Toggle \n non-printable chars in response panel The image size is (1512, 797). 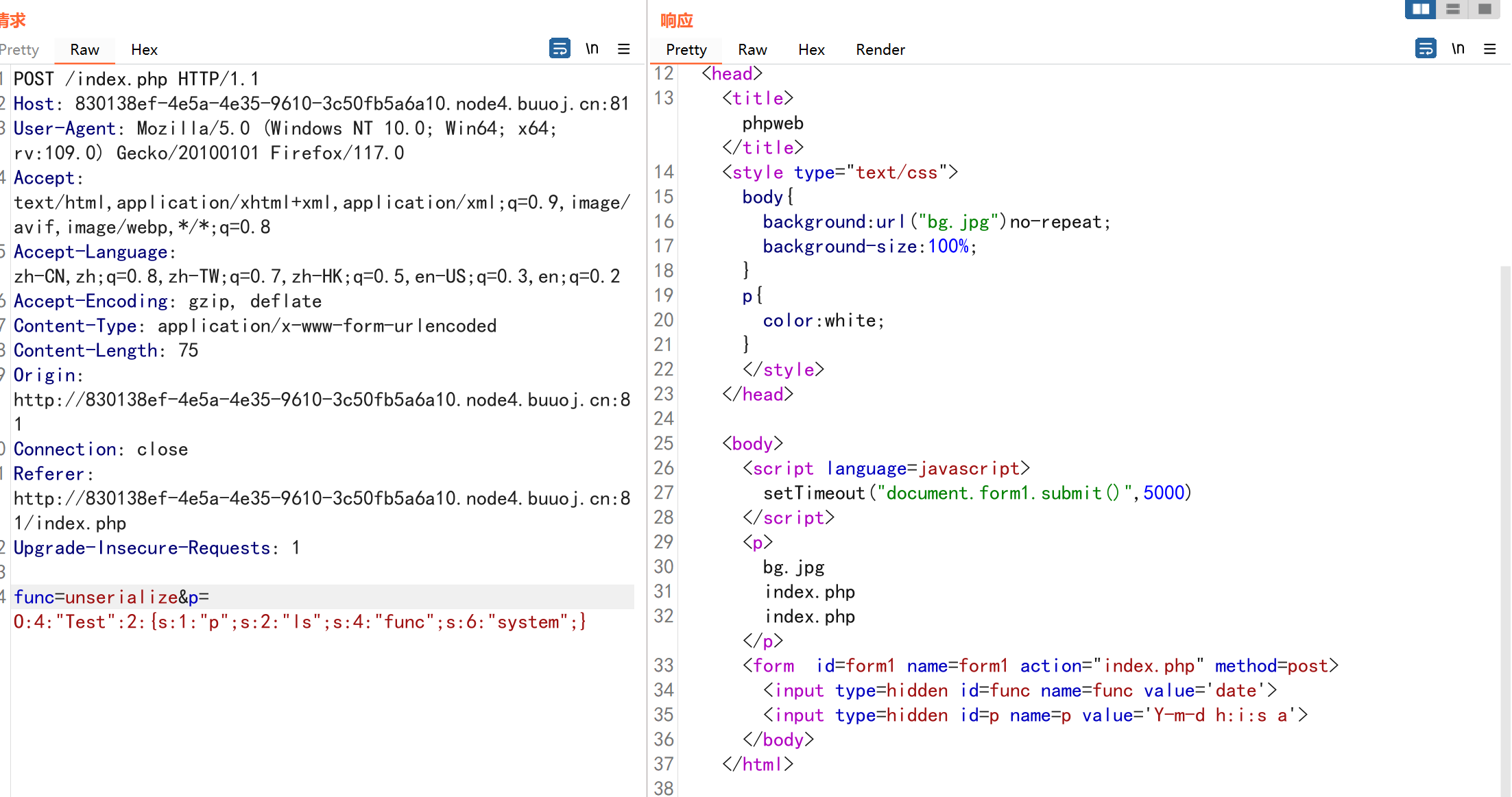tap(1458, 49)
